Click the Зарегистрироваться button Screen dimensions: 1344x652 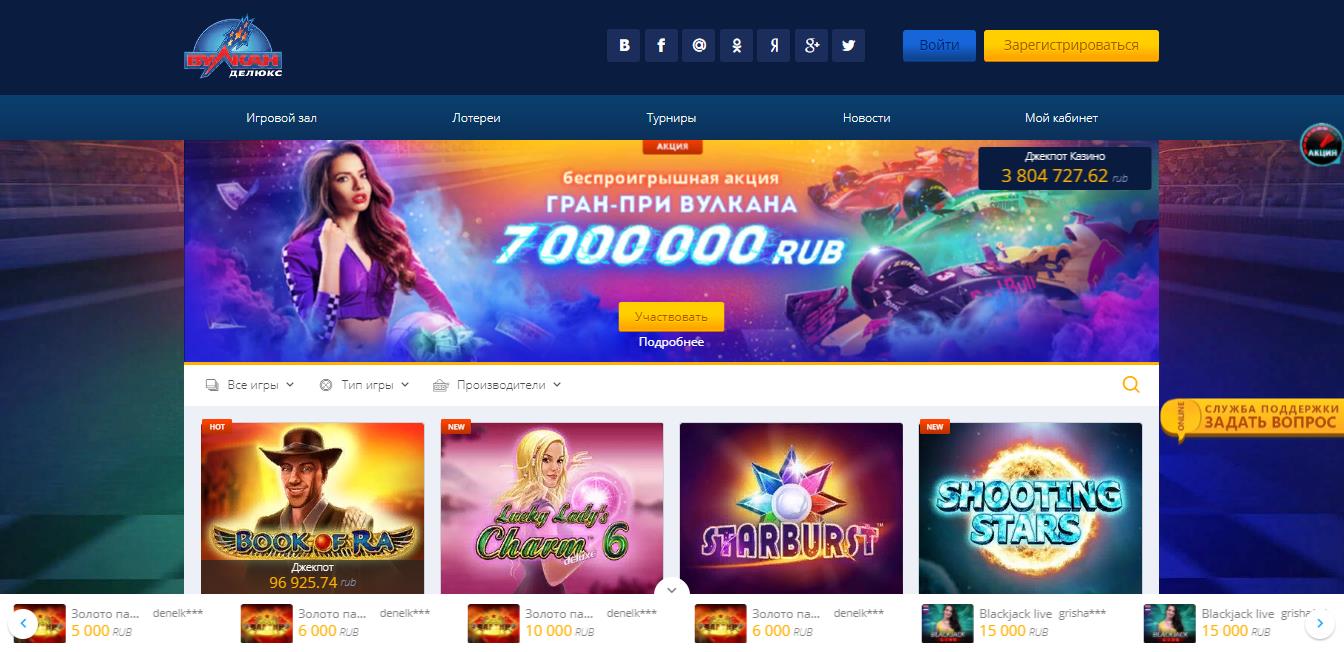click(1071, 46)
